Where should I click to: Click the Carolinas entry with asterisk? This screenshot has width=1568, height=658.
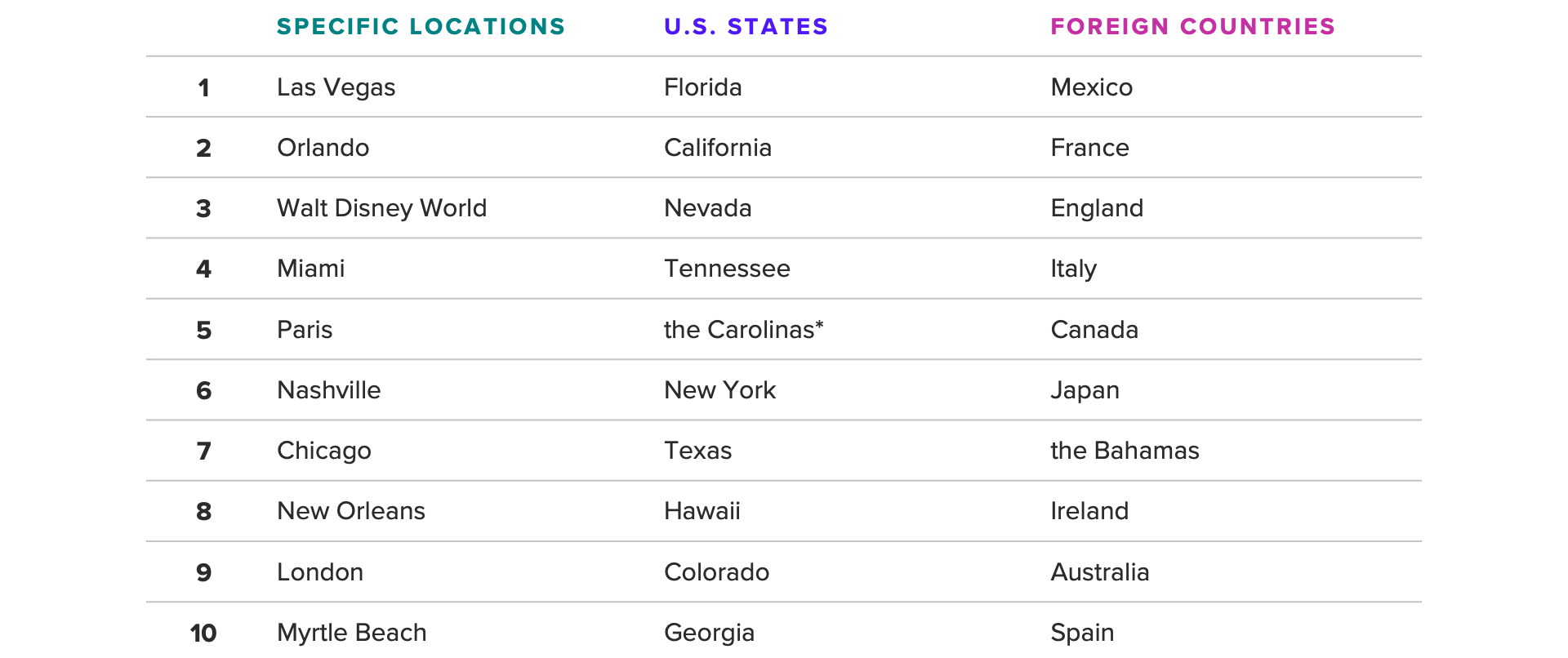click(743, 330)
